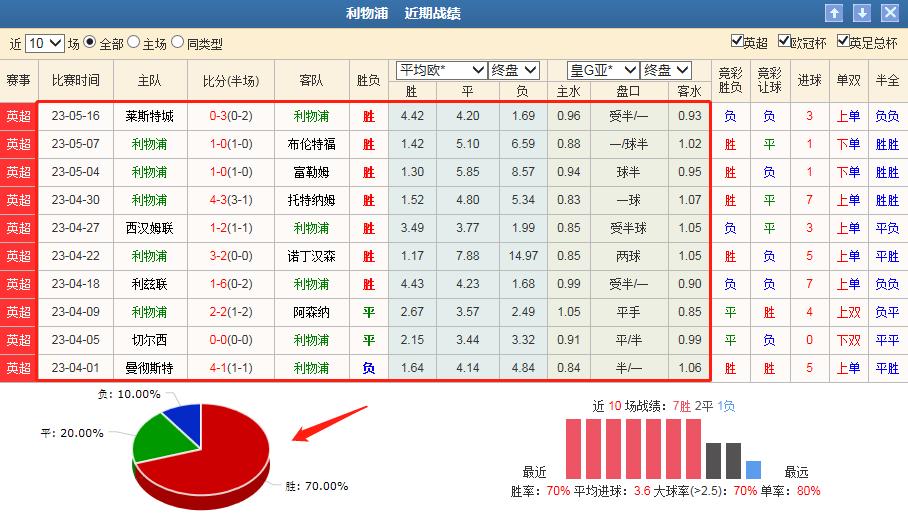
Task: Click the 英超 tag in the 23-05-16 row
Action: click(19, 116)
